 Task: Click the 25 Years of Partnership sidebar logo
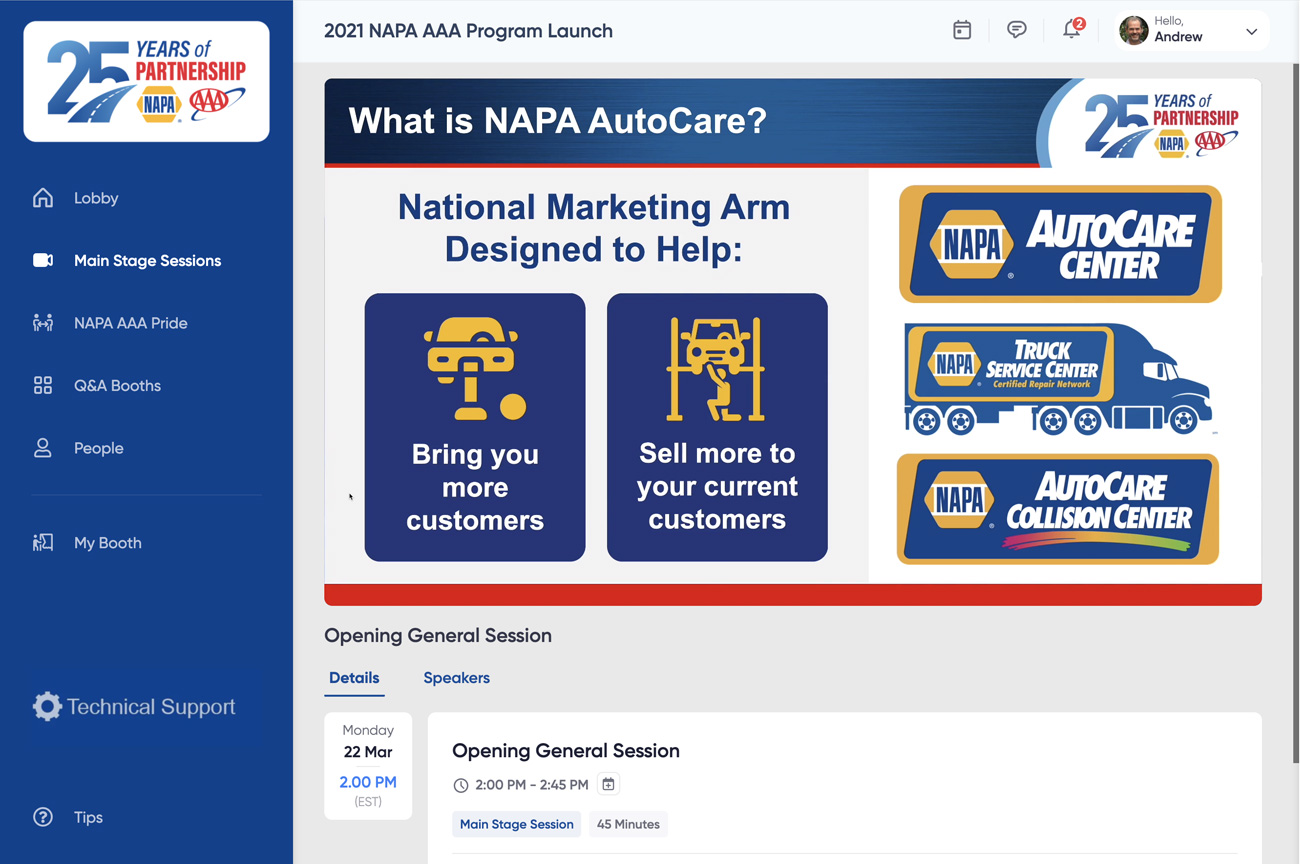pos(146,82)
